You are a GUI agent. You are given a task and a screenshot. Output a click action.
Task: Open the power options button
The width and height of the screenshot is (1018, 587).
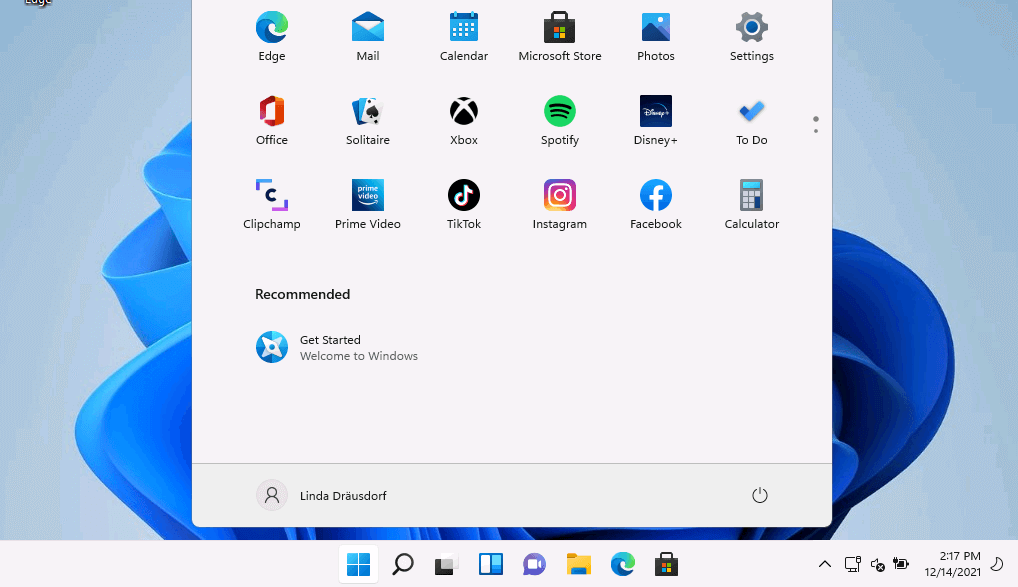click(759, 495)
